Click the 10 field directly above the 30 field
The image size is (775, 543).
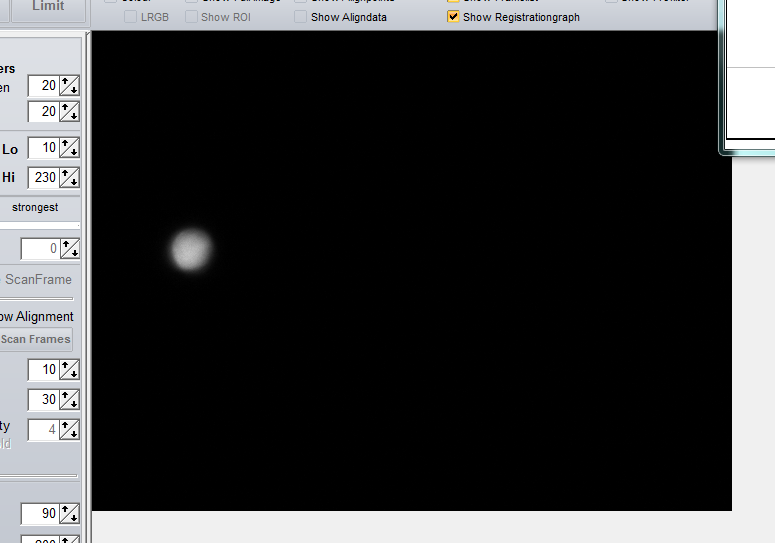(43, 370)
